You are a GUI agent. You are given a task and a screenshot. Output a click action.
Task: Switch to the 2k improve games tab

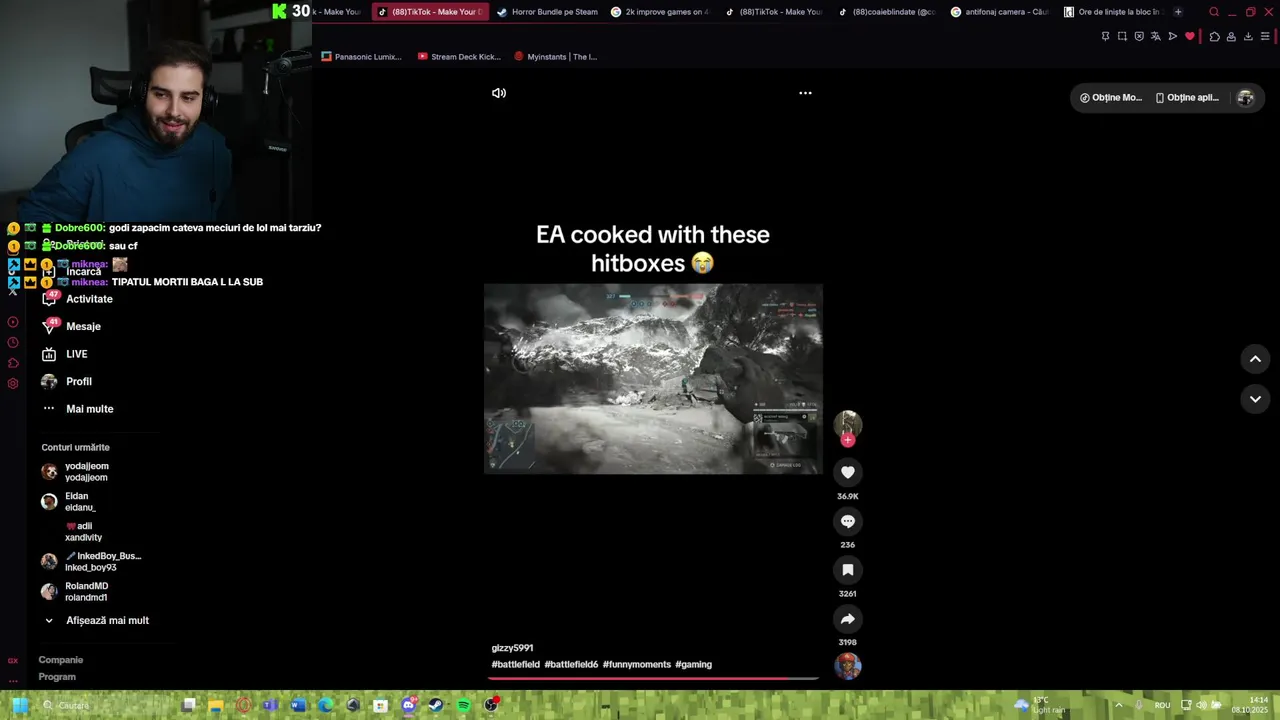pyautogui.click(x=660, y=12)
